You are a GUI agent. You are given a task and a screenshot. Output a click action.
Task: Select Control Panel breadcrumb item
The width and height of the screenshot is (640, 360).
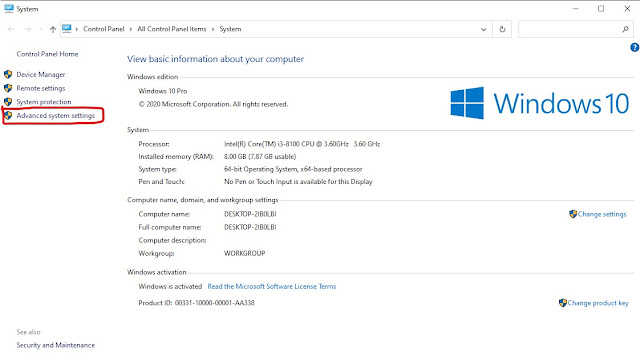(104, 29)
